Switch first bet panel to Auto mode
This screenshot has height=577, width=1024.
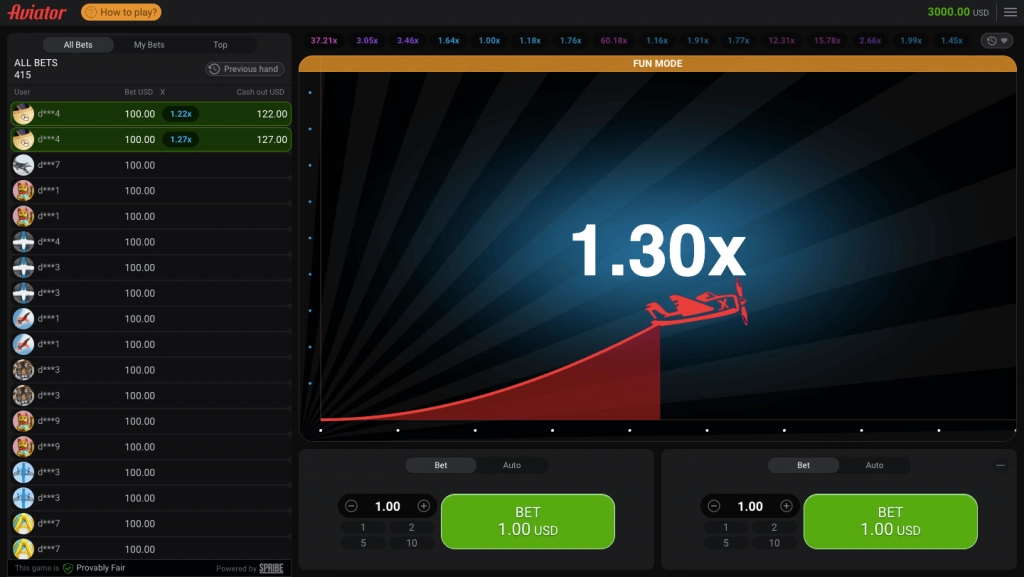(x=512, y=465)
